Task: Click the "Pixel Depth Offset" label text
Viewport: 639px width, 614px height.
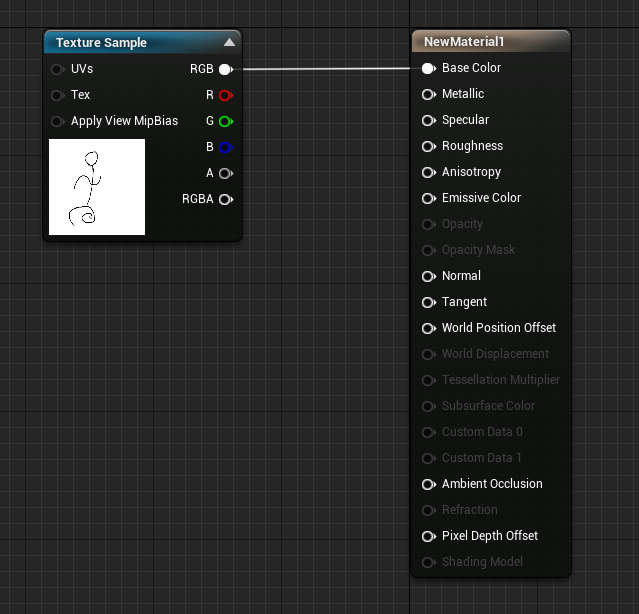Action: click(x=490, y=536)
